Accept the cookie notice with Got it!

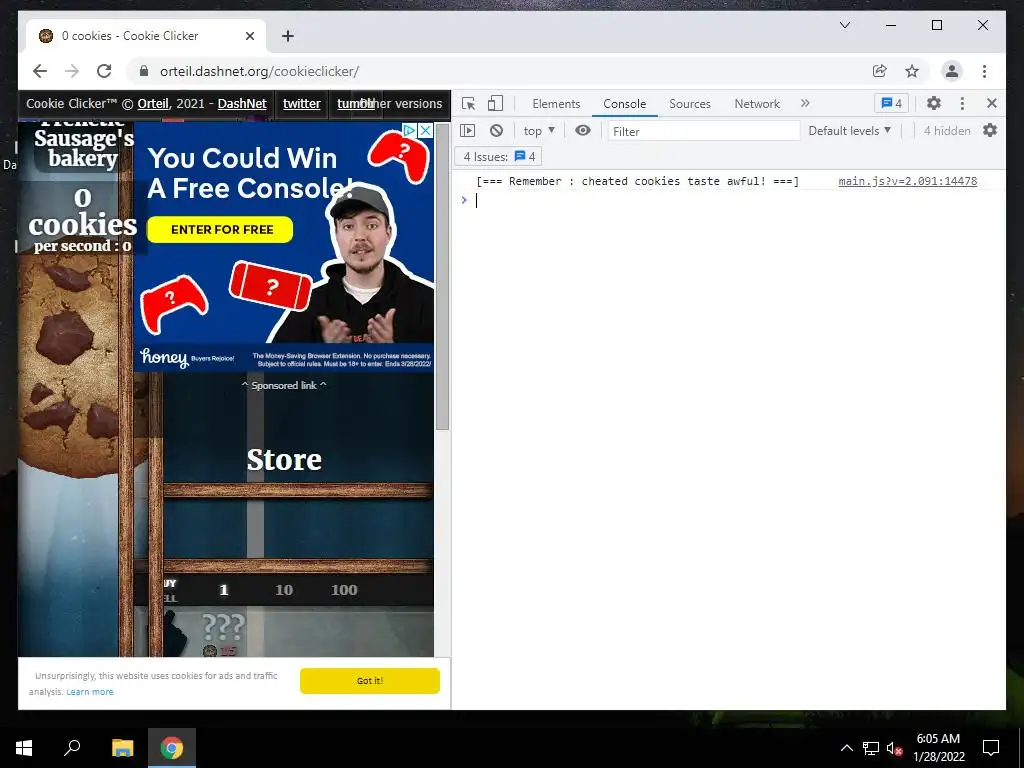(370, 680)
